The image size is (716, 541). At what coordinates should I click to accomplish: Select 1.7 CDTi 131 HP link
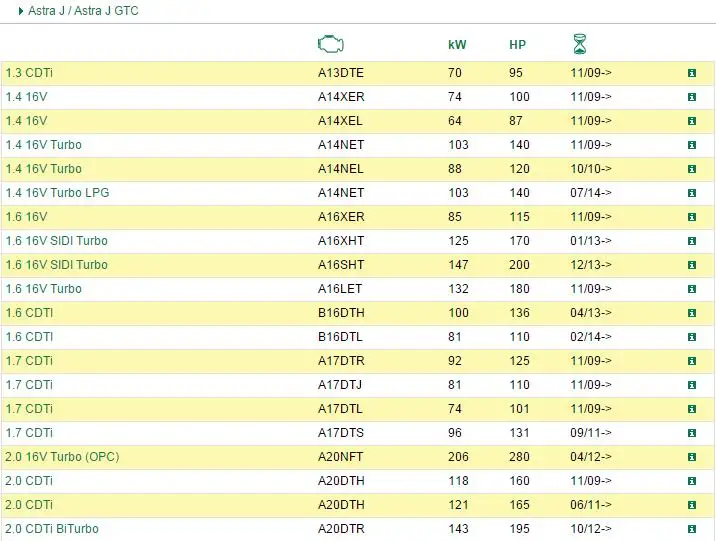29,433
